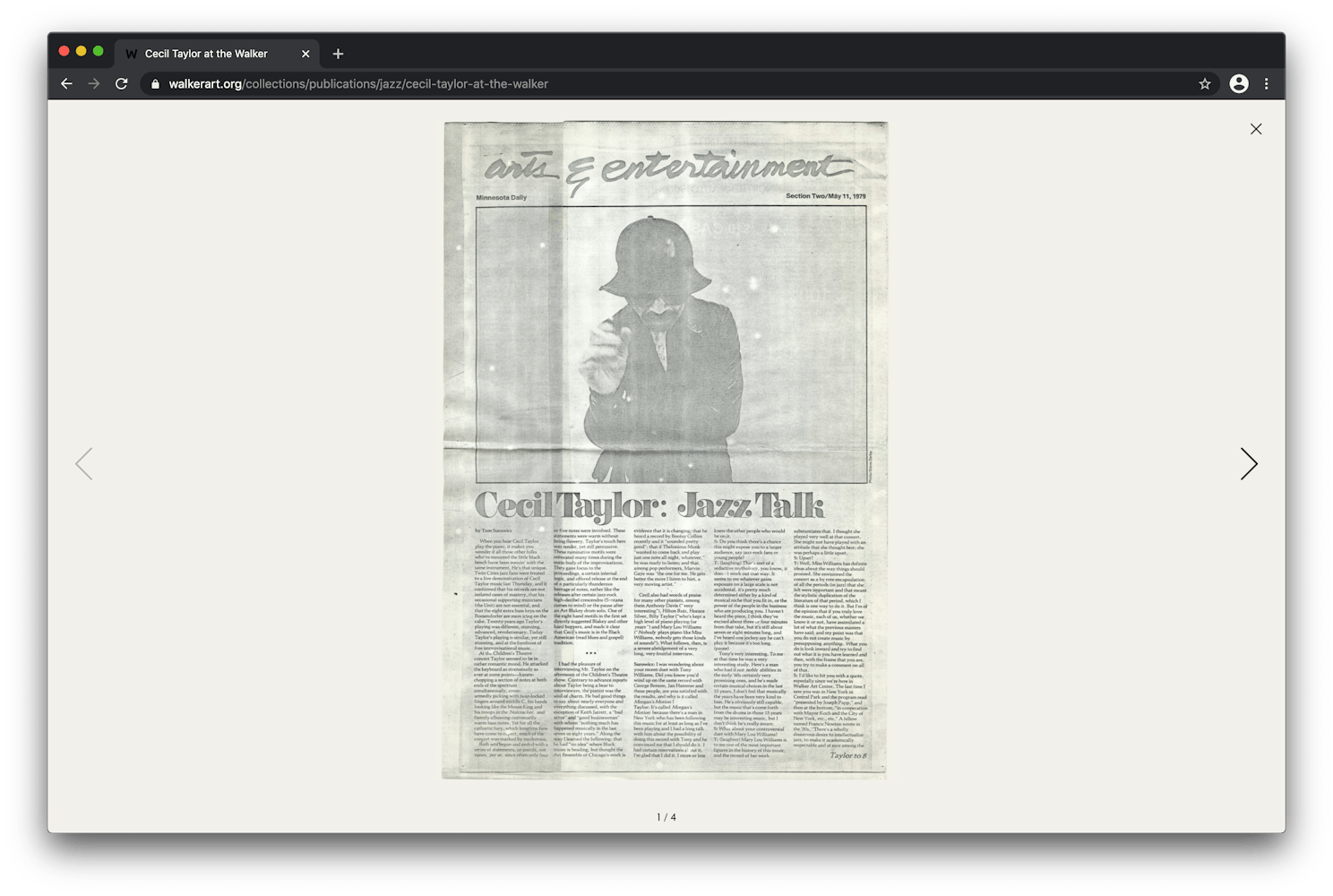Image resolution: width=1333 pixels, height=896 pixels.
Task: Close the window with red button
Action: pos(64,51)
